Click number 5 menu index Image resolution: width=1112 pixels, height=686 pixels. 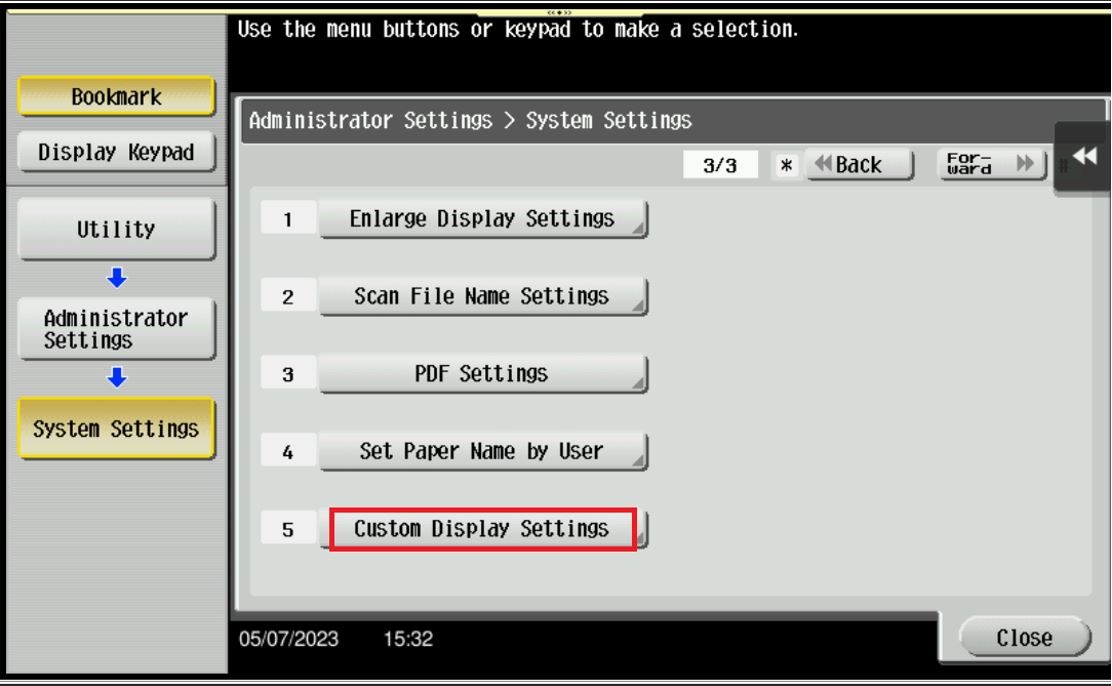pyautogui.click(x=288, y=529)
